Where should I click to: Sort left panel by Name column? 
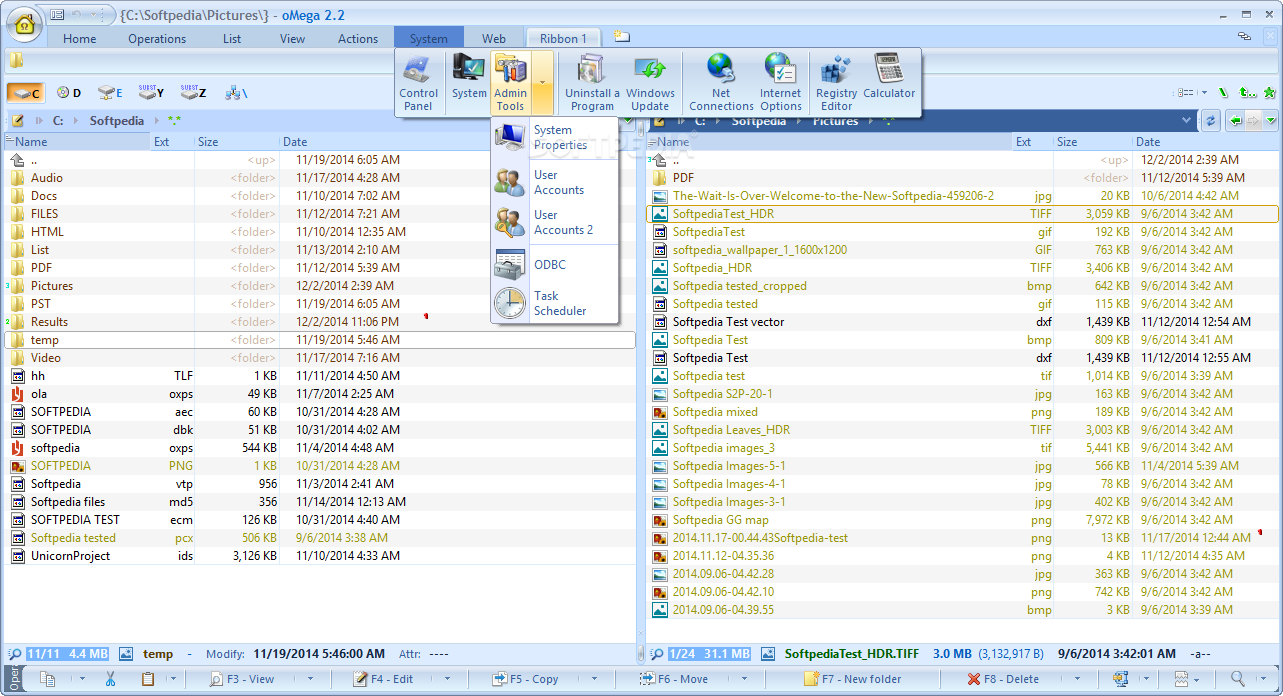78,142
